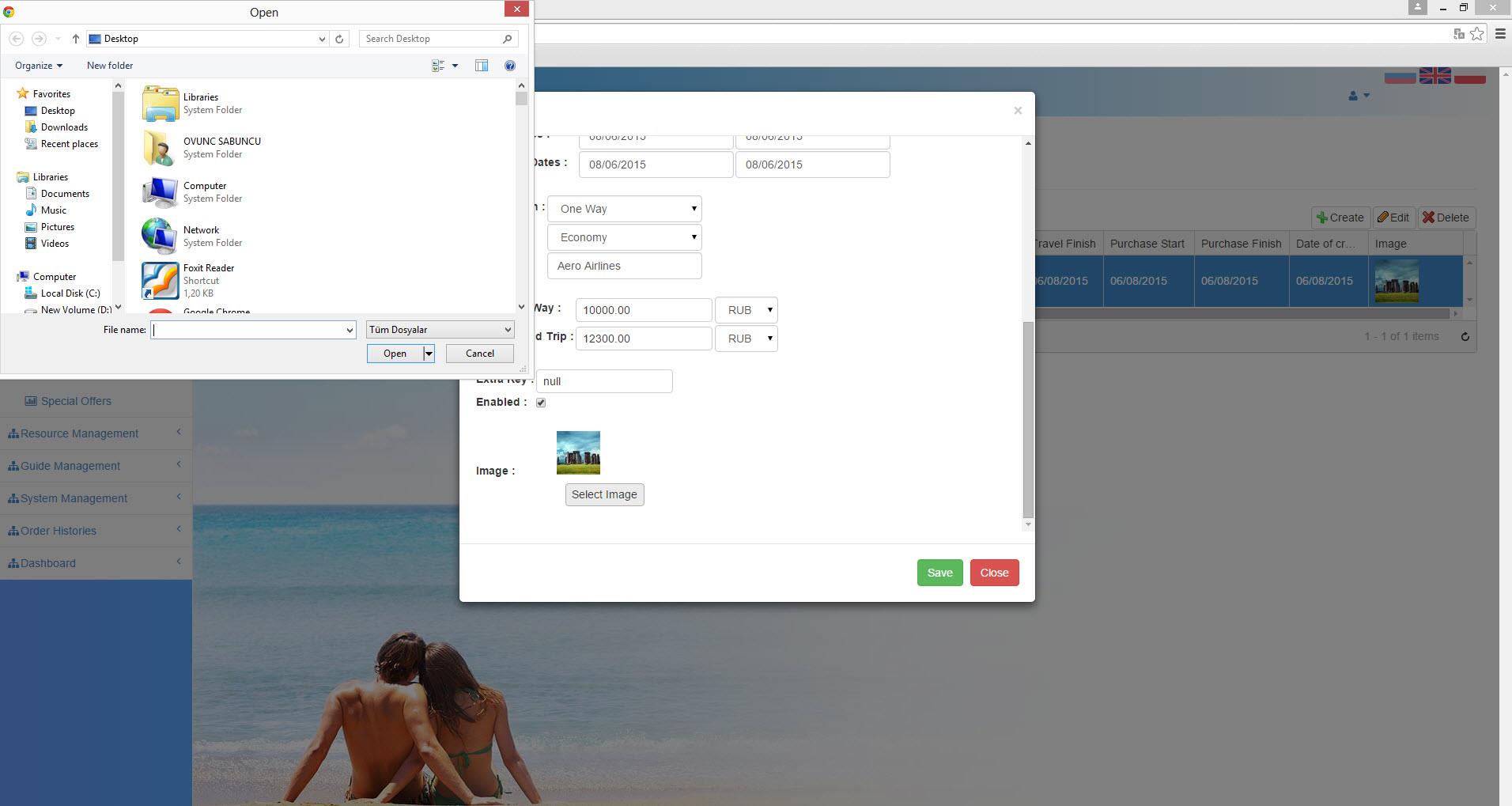Click the refresh icon in file dialog
1512x806 pixels.
pyautogui.click(x=339, y=39)
